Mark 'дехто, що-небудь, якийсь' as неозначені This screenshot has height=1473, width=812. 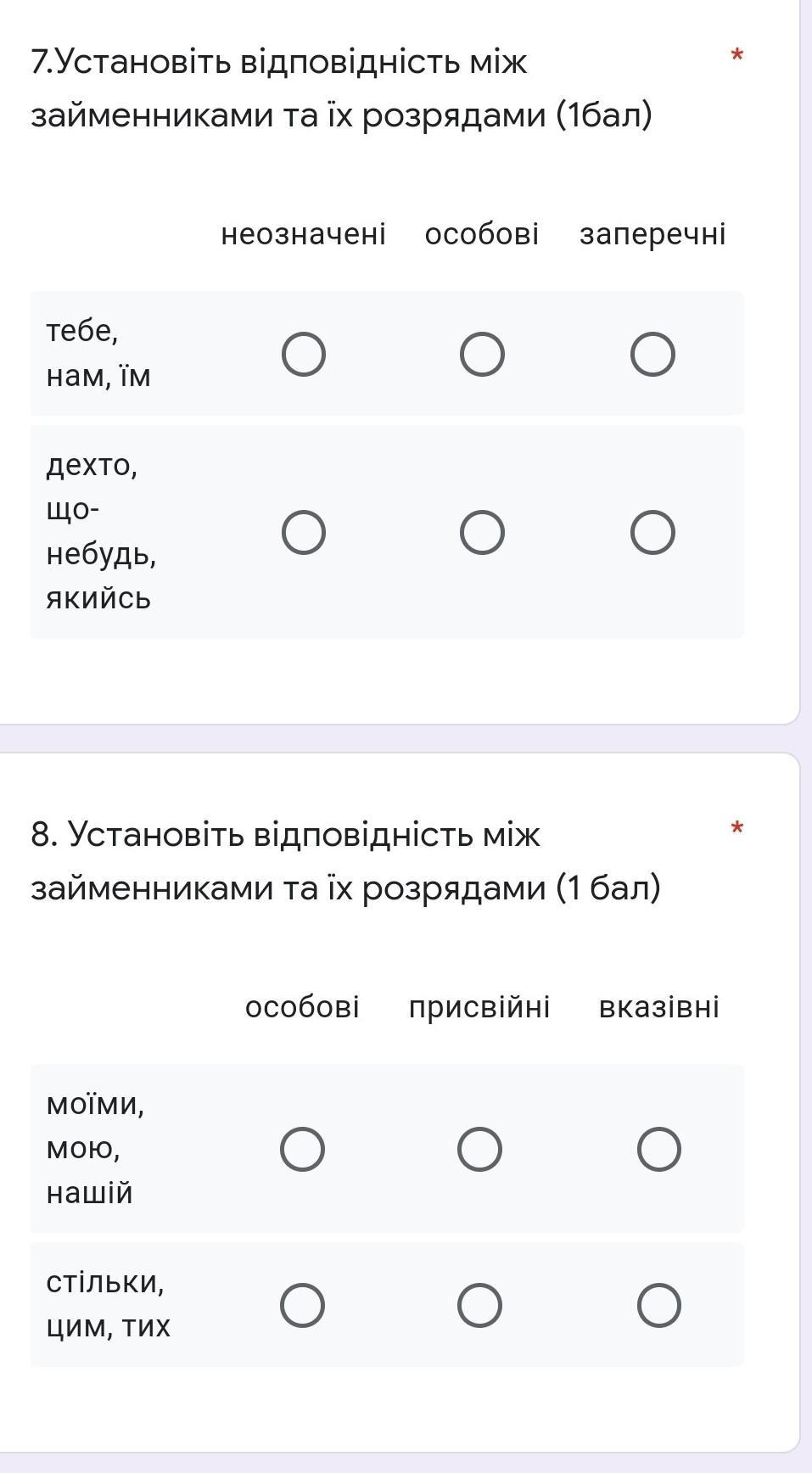304,533
